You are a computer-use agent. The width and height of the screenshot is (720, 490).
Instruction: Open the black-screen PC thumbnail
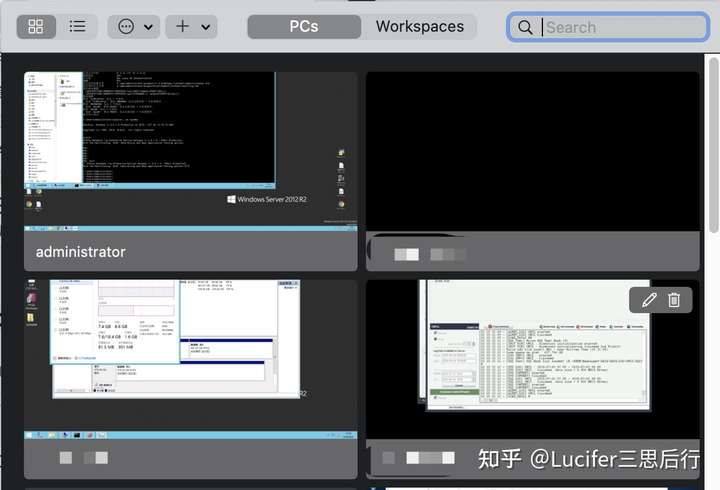(x=533, y=151)
